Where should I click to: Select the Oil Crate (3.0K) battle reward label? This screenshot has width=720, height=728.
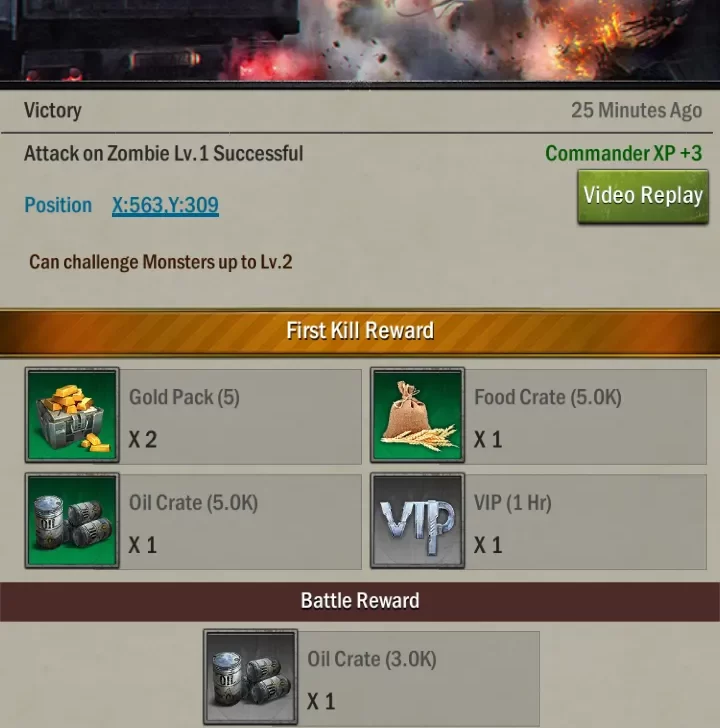coord(372,659)
